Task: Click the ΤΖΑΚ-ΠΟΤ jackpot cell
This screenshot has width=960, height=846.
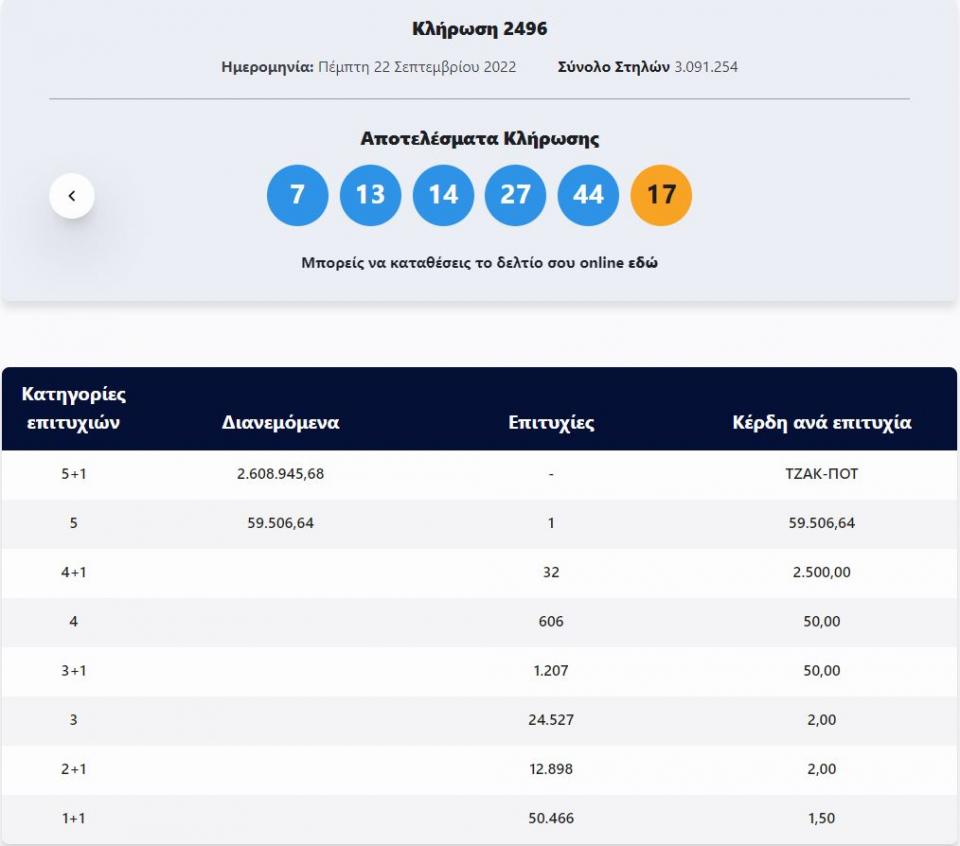Action: [822, 474]
